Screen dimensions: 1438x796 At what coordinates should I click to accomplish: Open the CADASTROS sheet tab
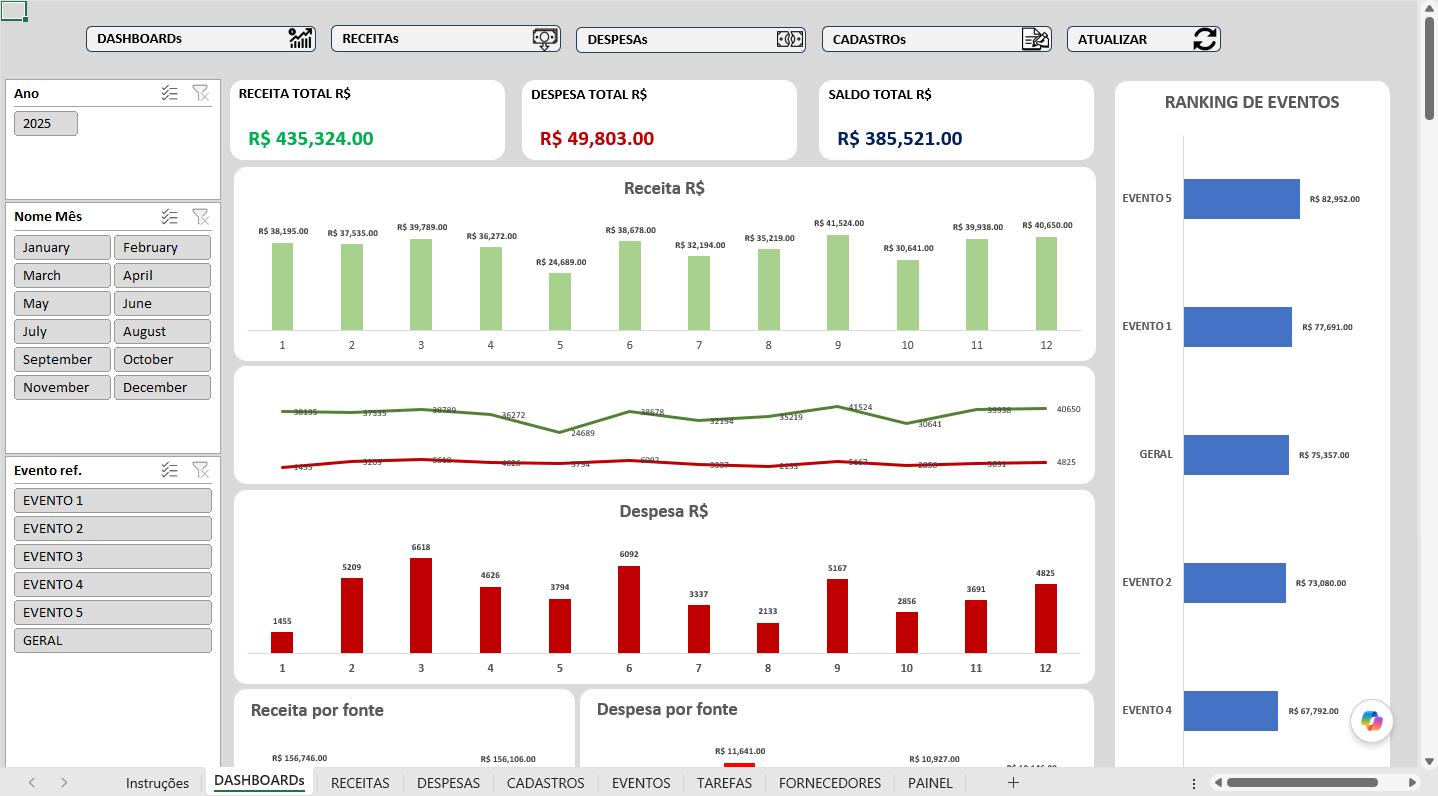(x=545, y=783)
